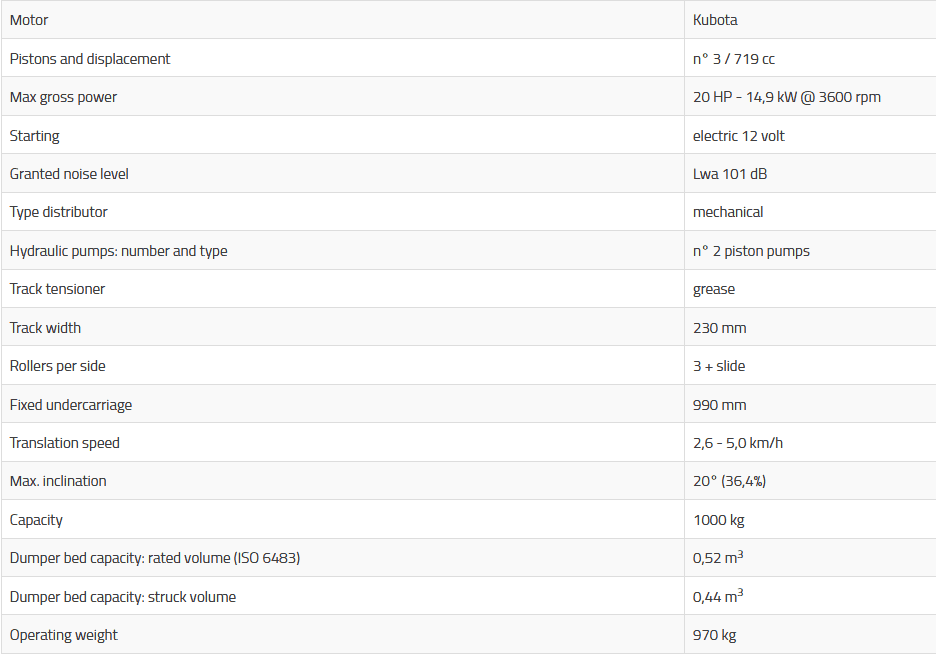Click the 1000 kg capacity value
The image size is (936, 655).
[x=718, y=520]
